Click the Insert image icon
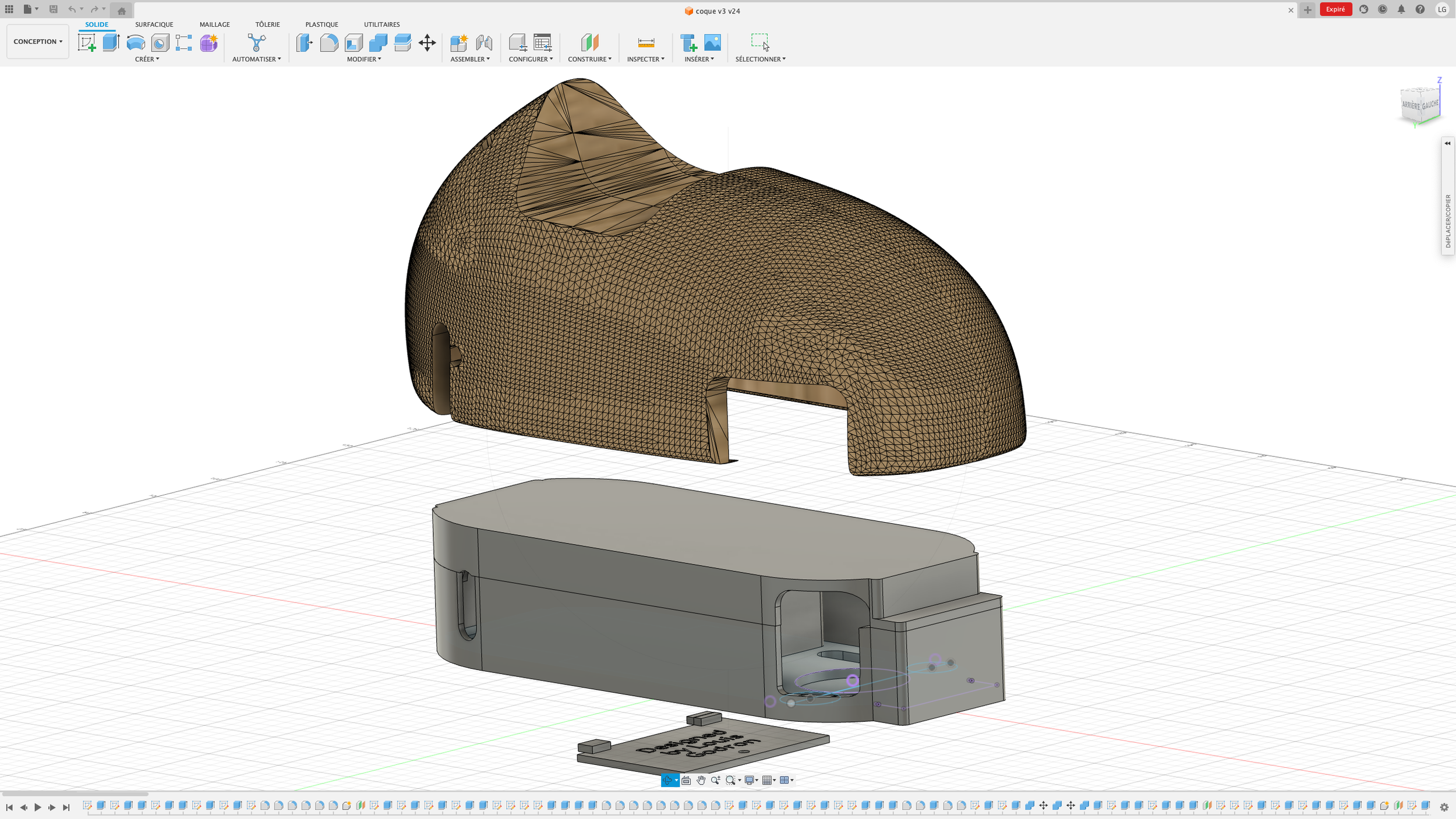The image size is (1456, 819). pos(712,42)
